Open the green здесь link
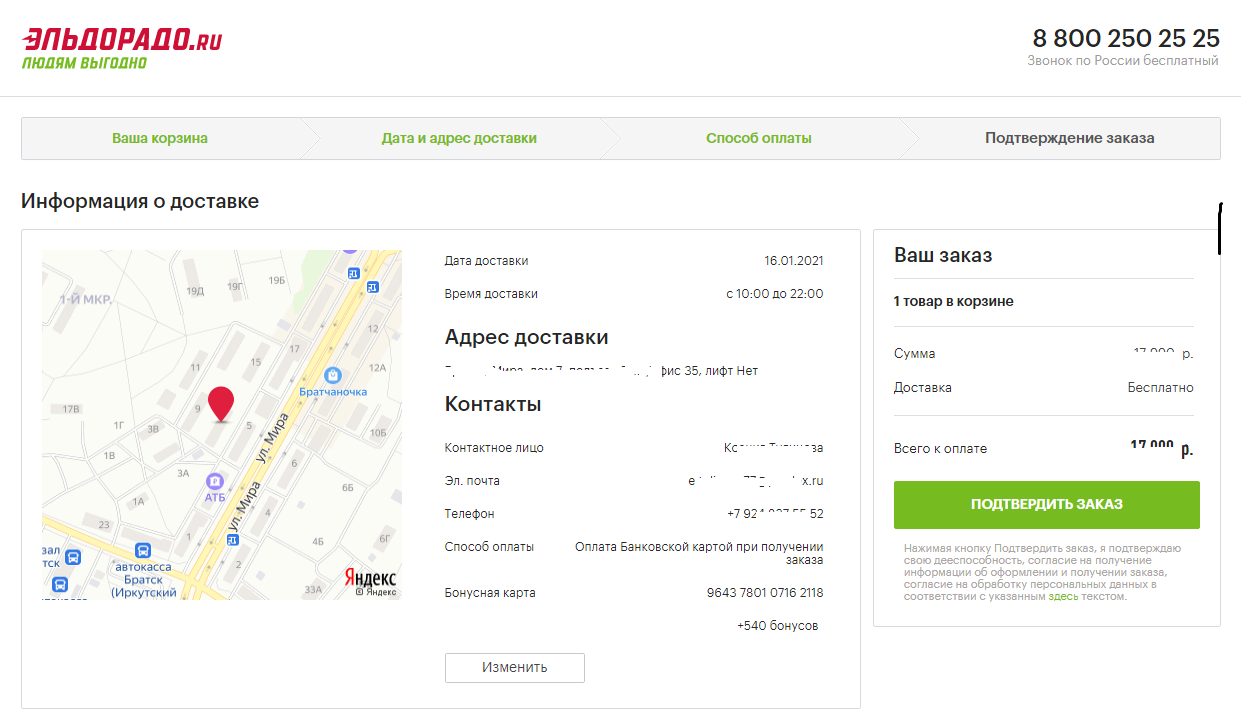 point(1063,597)
